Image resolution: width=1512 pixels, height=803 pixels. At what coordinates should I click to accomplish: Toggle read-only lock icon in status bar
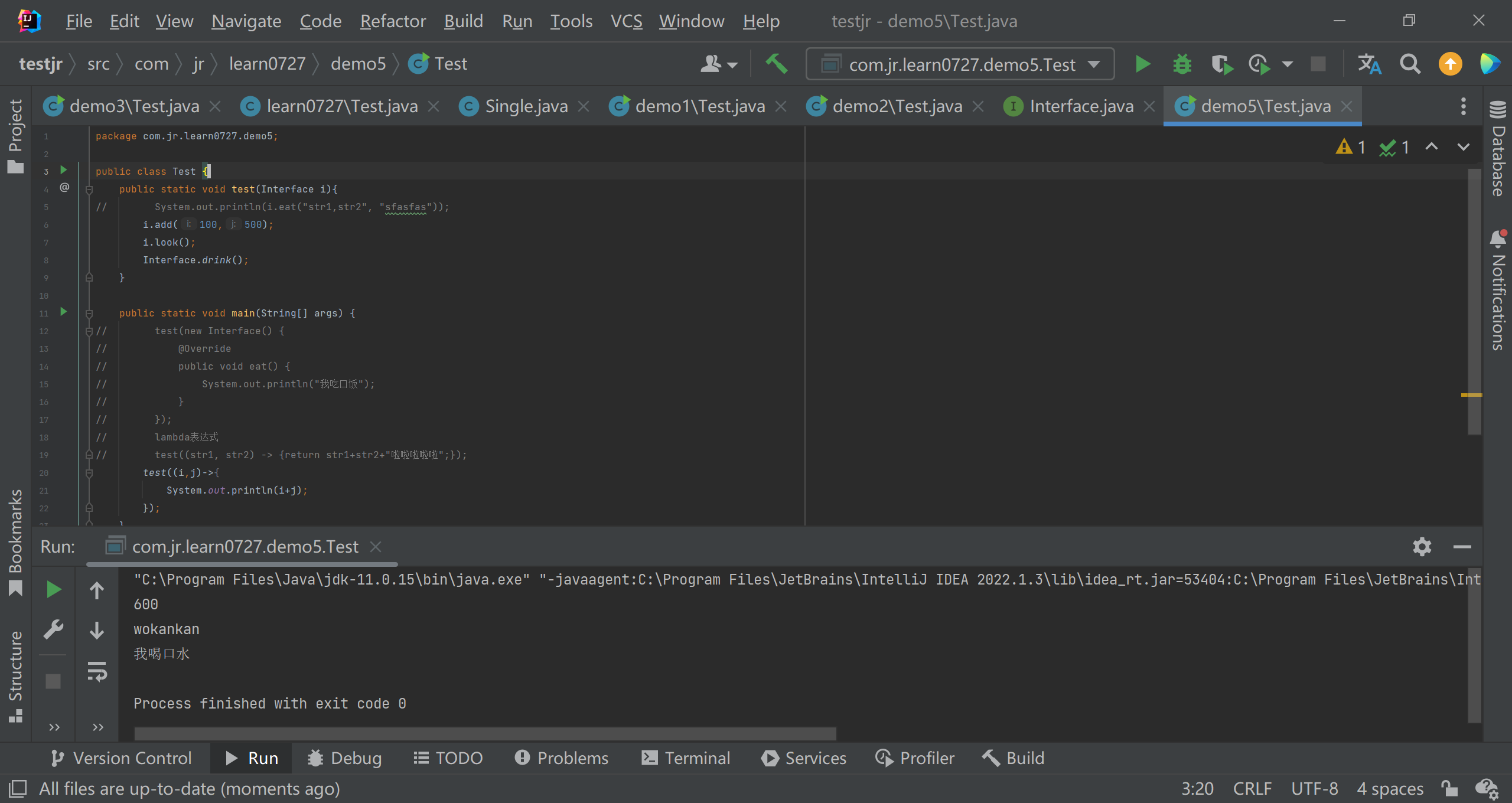click(x=1448, y=788)
